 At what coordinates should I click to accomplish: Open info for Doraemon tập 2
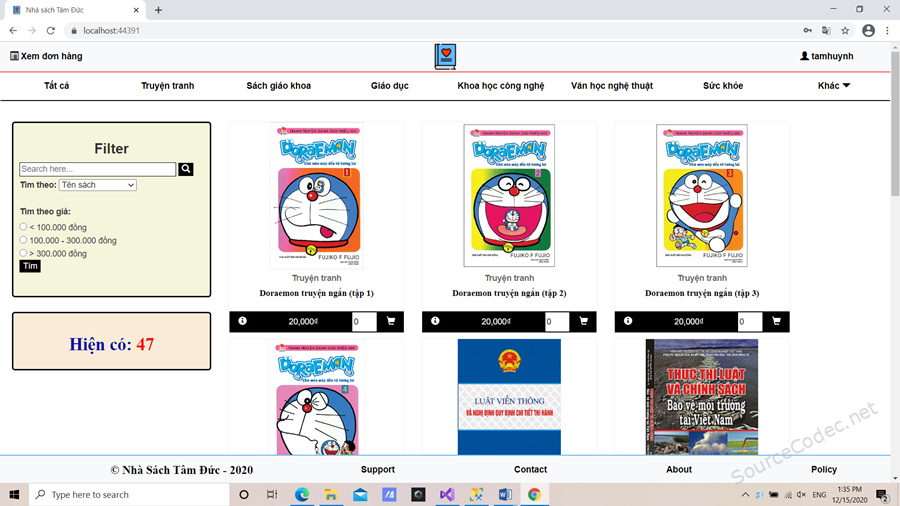coord(435,321)
